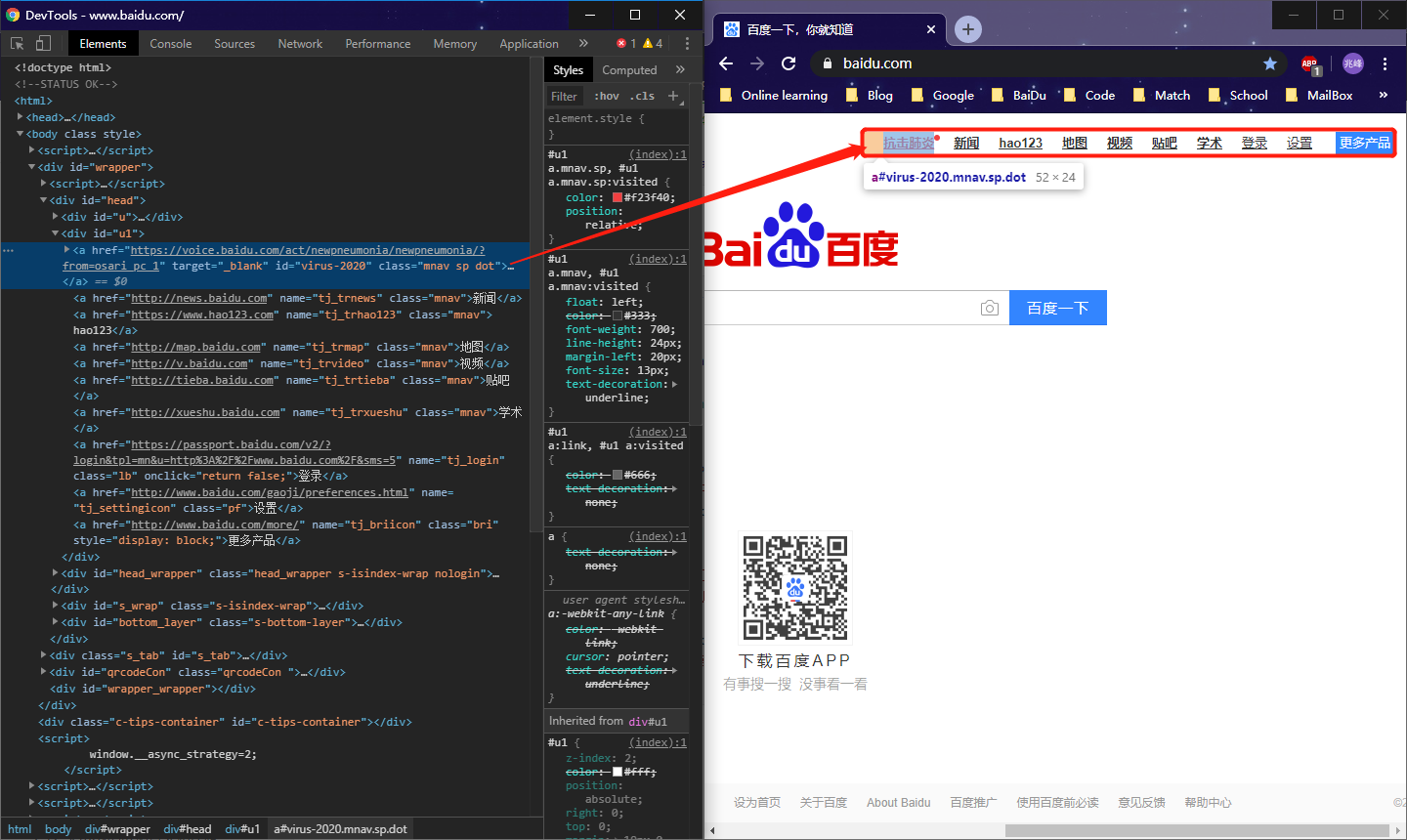This screenshot has width=1407, height=840.
Task: Click the About Baidu footer link
Action: 899,803
